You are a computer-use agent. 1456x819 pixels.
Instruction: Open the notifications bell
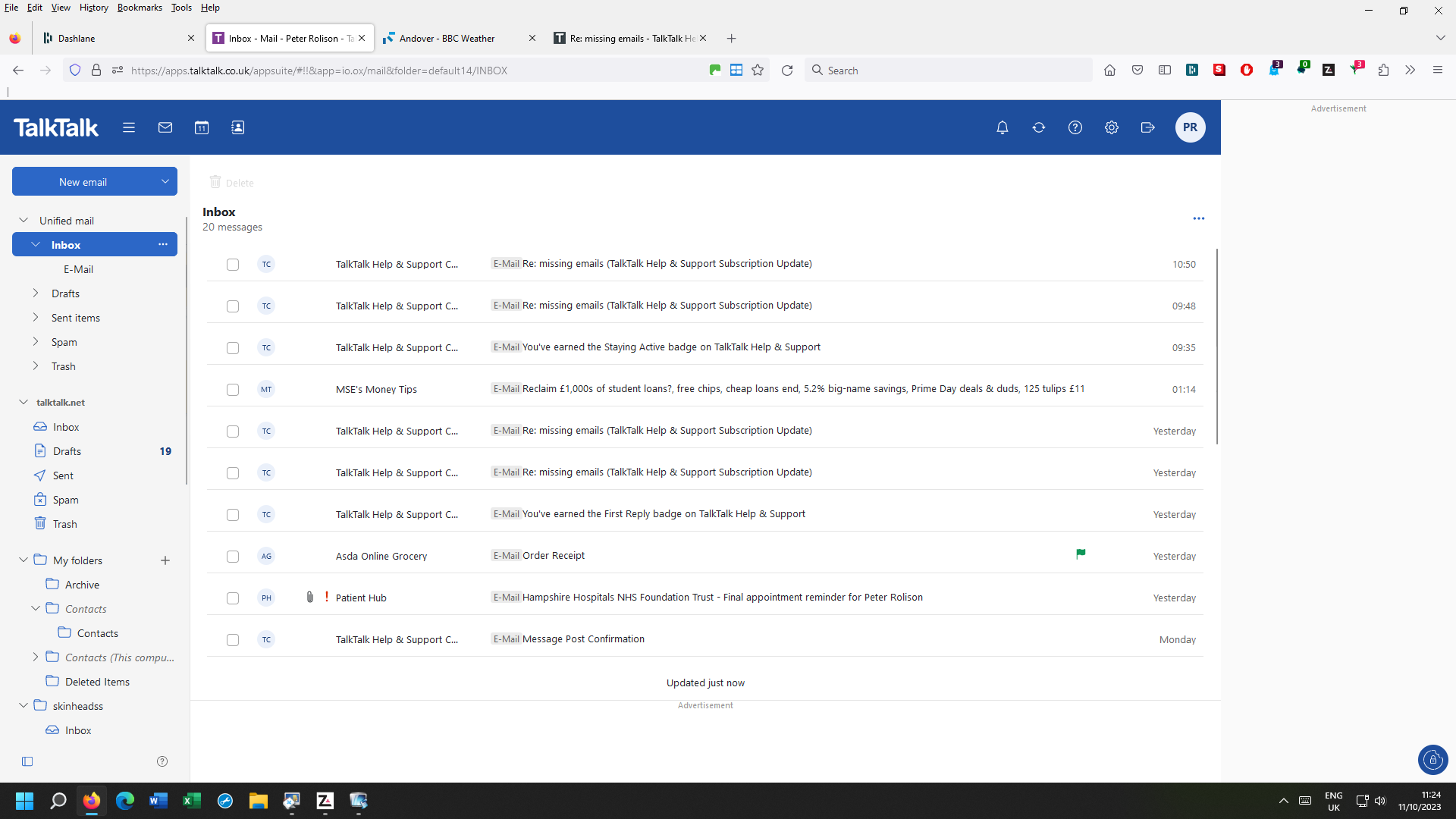[1002, 127]
